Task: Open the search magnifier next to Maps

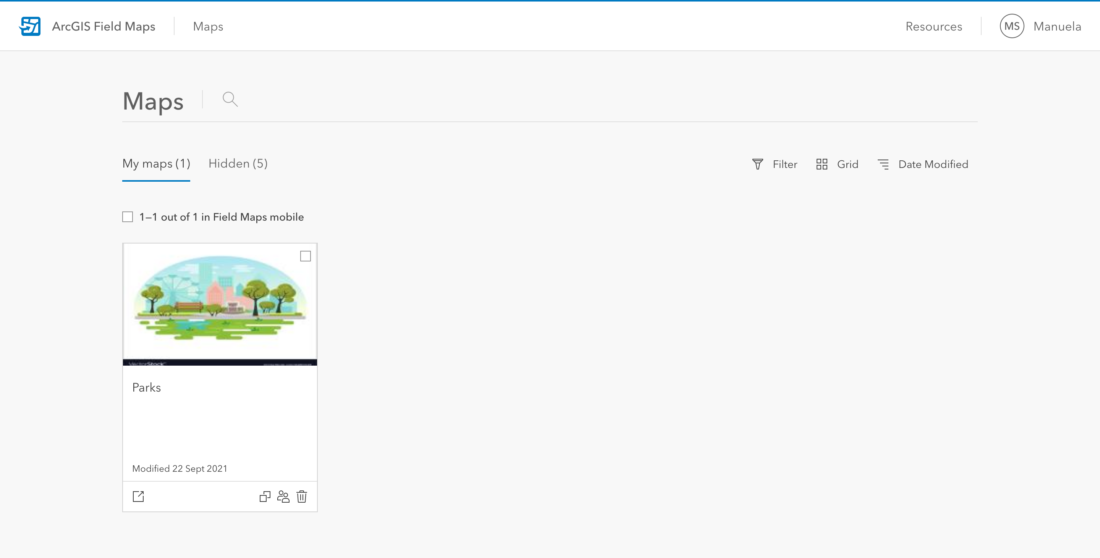Action: pos(230,99)
